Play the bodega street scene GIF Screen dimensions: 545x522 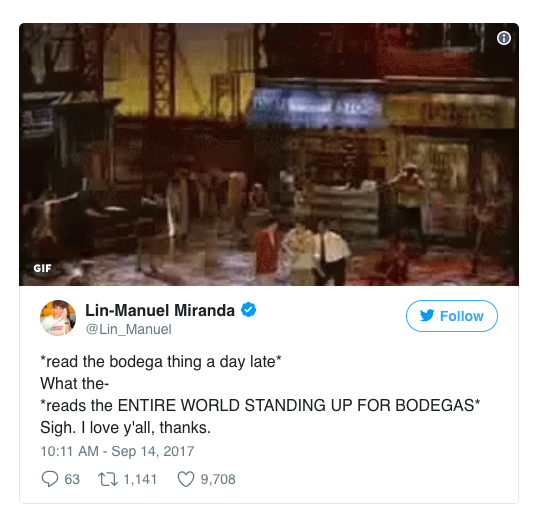(x=269, y=155)
